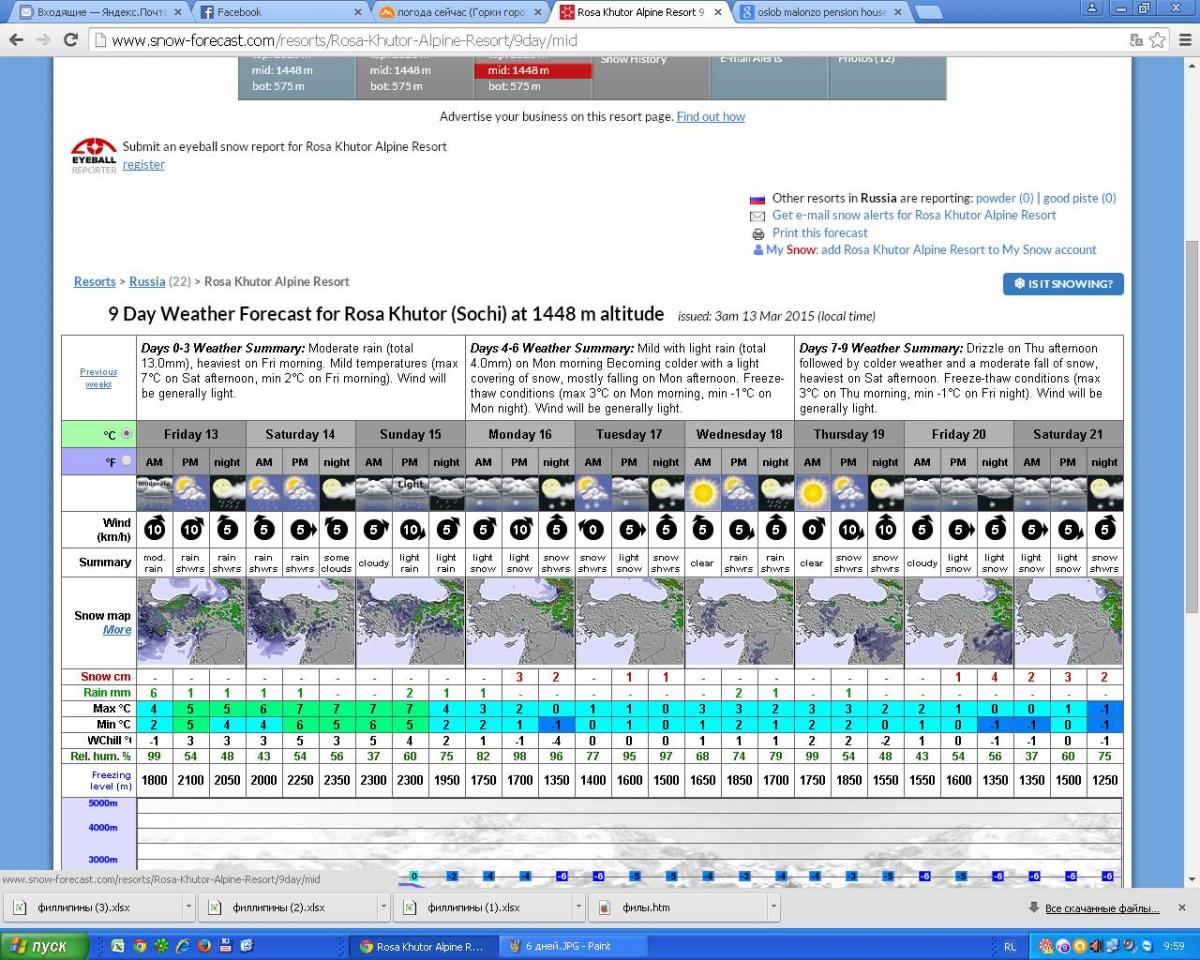Screen dimensions: 1200x960
Task: Click the IS IT SNOWING? button
Action: tap(1063, 284)
